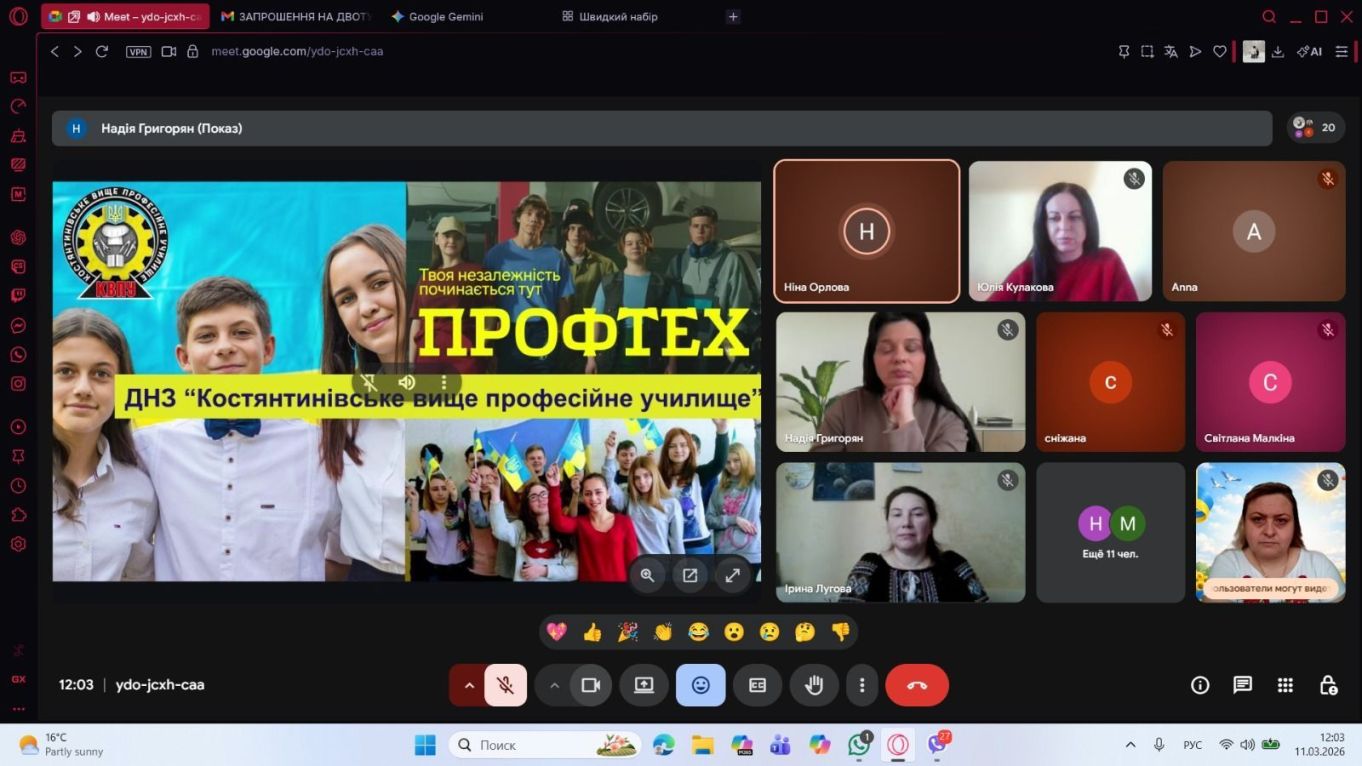Image resolution: width=1362 pixels, height=766 pixels.
Task: Open the activities grid icon
Action: coord(1285,685)
